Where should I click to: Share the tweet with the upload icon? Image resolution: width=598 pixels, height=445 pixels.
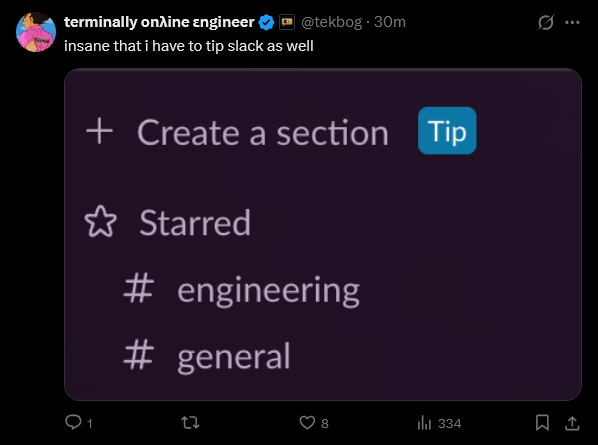point(572,423)
